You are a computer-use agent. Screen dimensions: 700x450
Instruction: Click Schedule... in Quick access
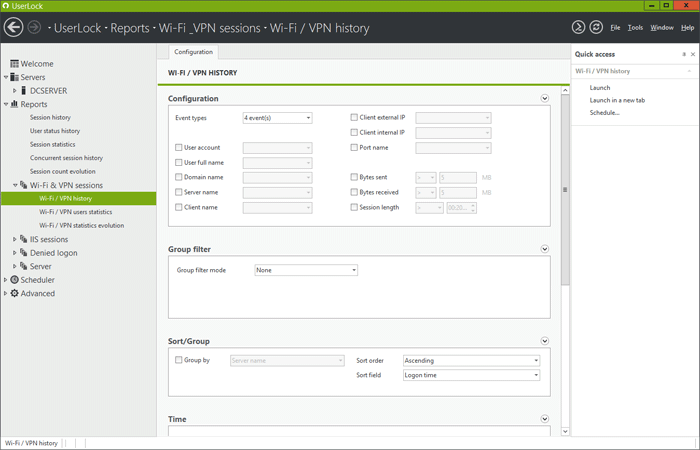(604, 113)
